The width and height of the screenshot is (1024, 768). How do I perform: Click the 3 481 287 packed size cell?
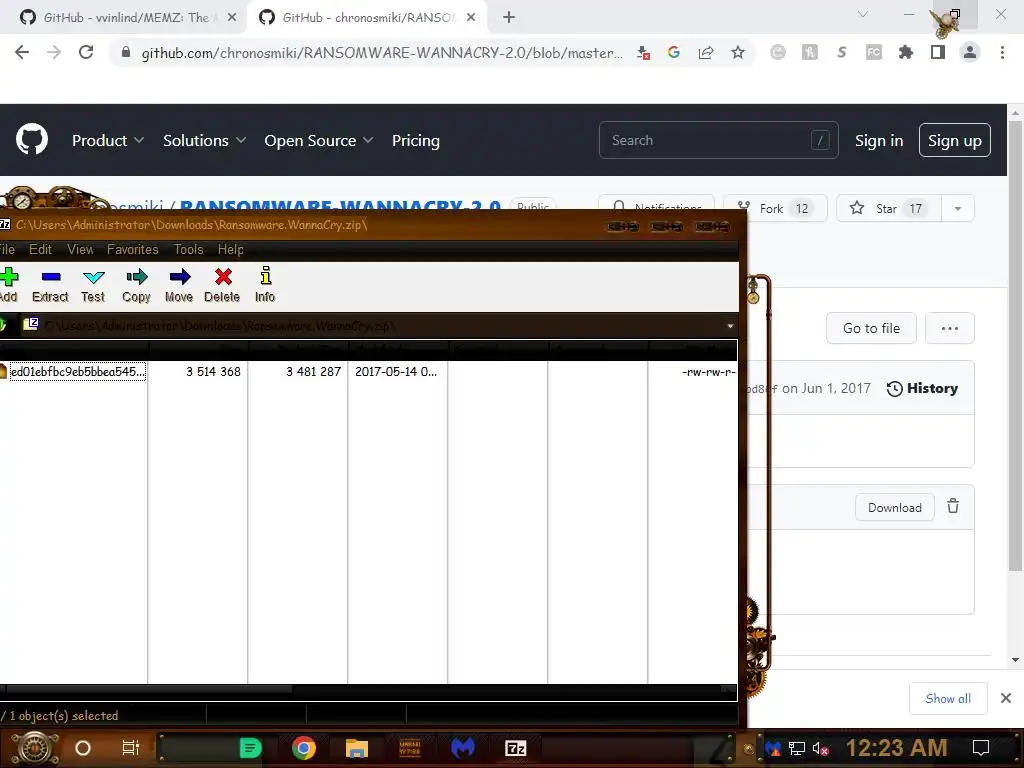[x=313, y=372]
